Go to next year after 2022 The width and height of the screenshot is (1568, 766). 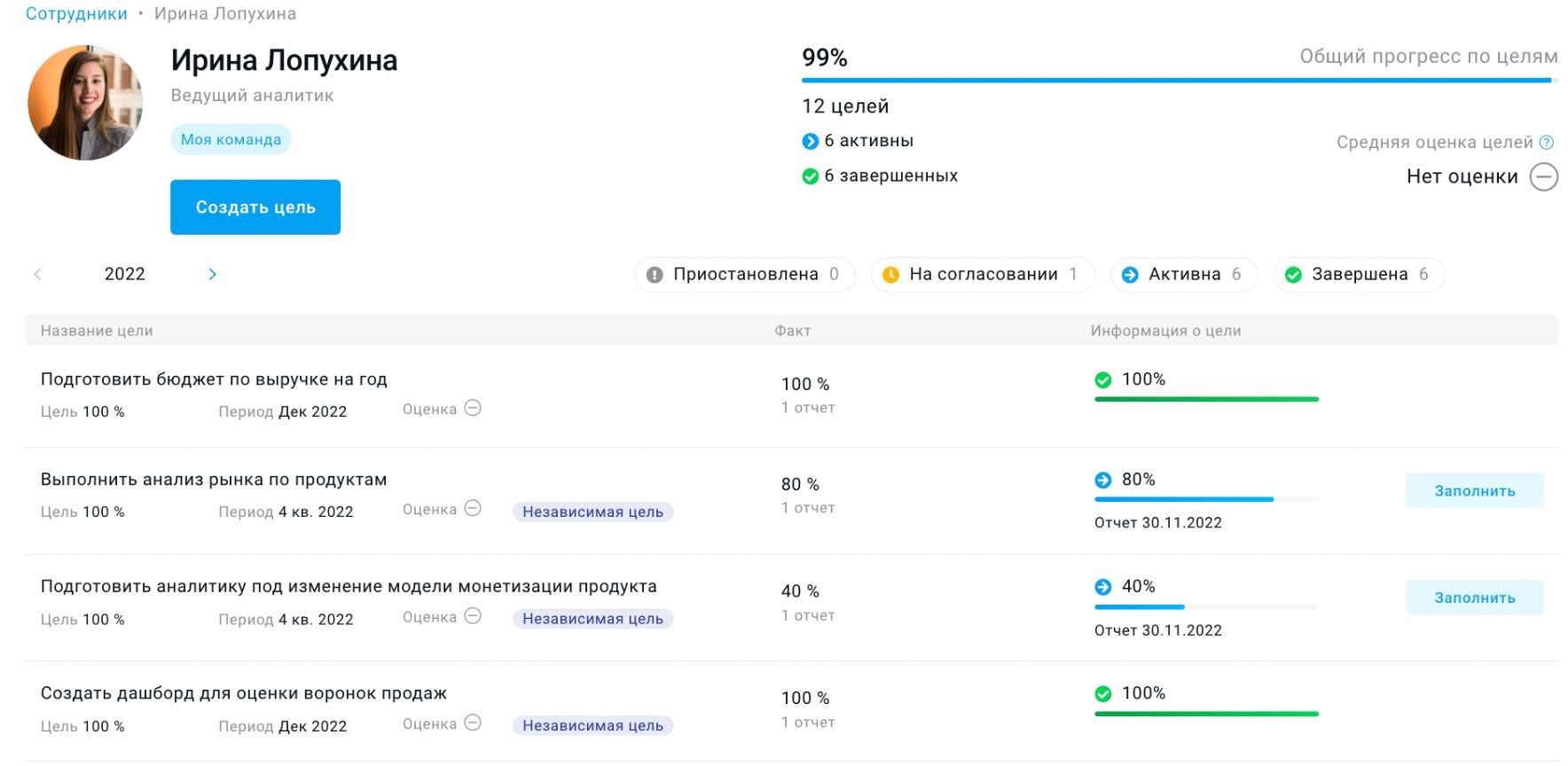(212, 275)
